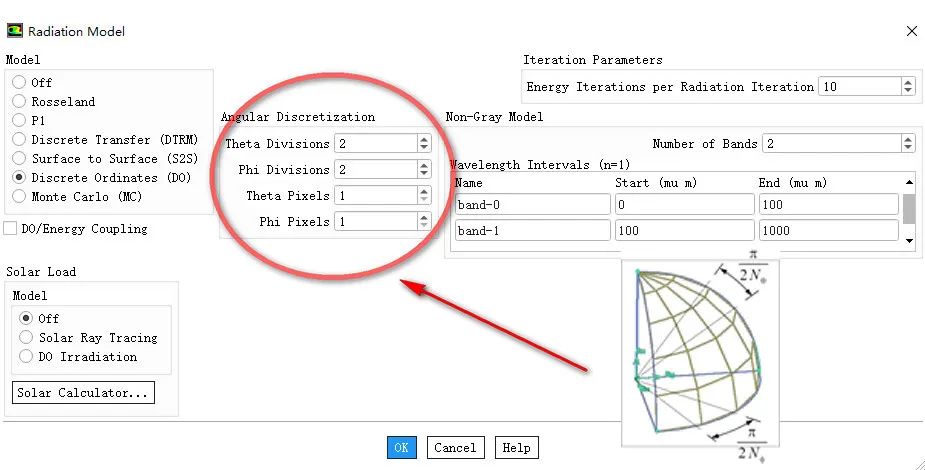This screenshot has width=925, height=470.
Task: Click the band-0 End wavelength field
Action: pos(827,205)
